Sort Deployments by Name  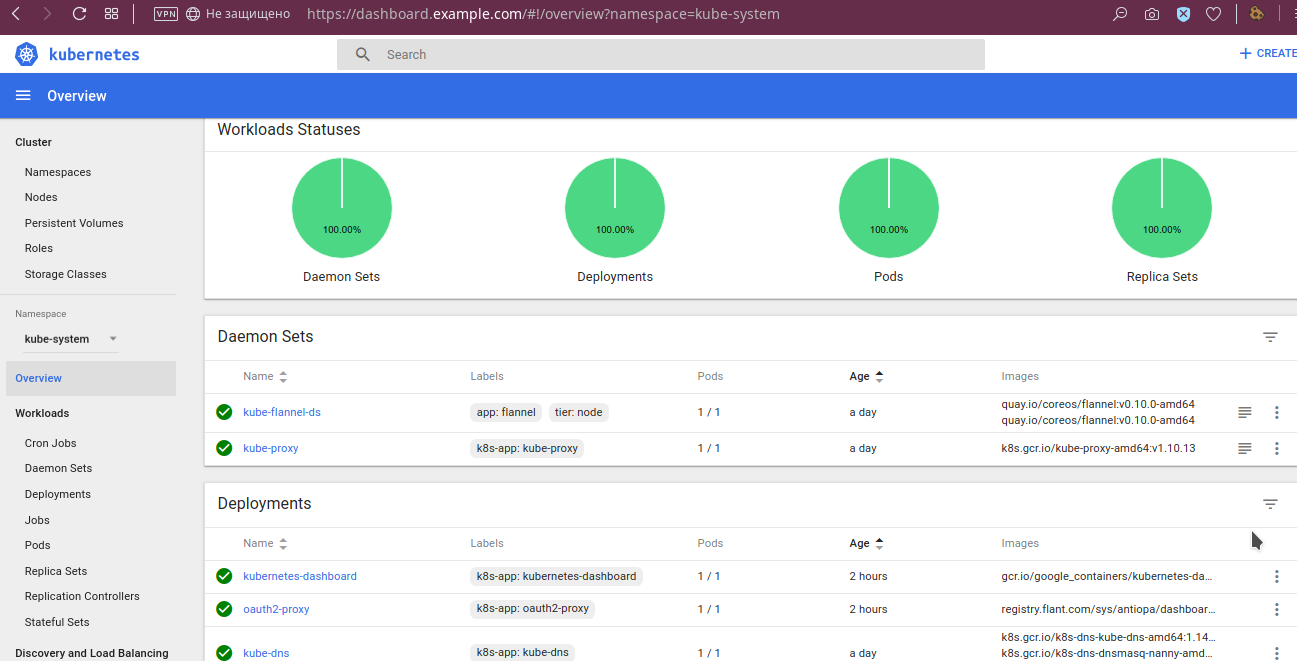(x=265, y=543)
